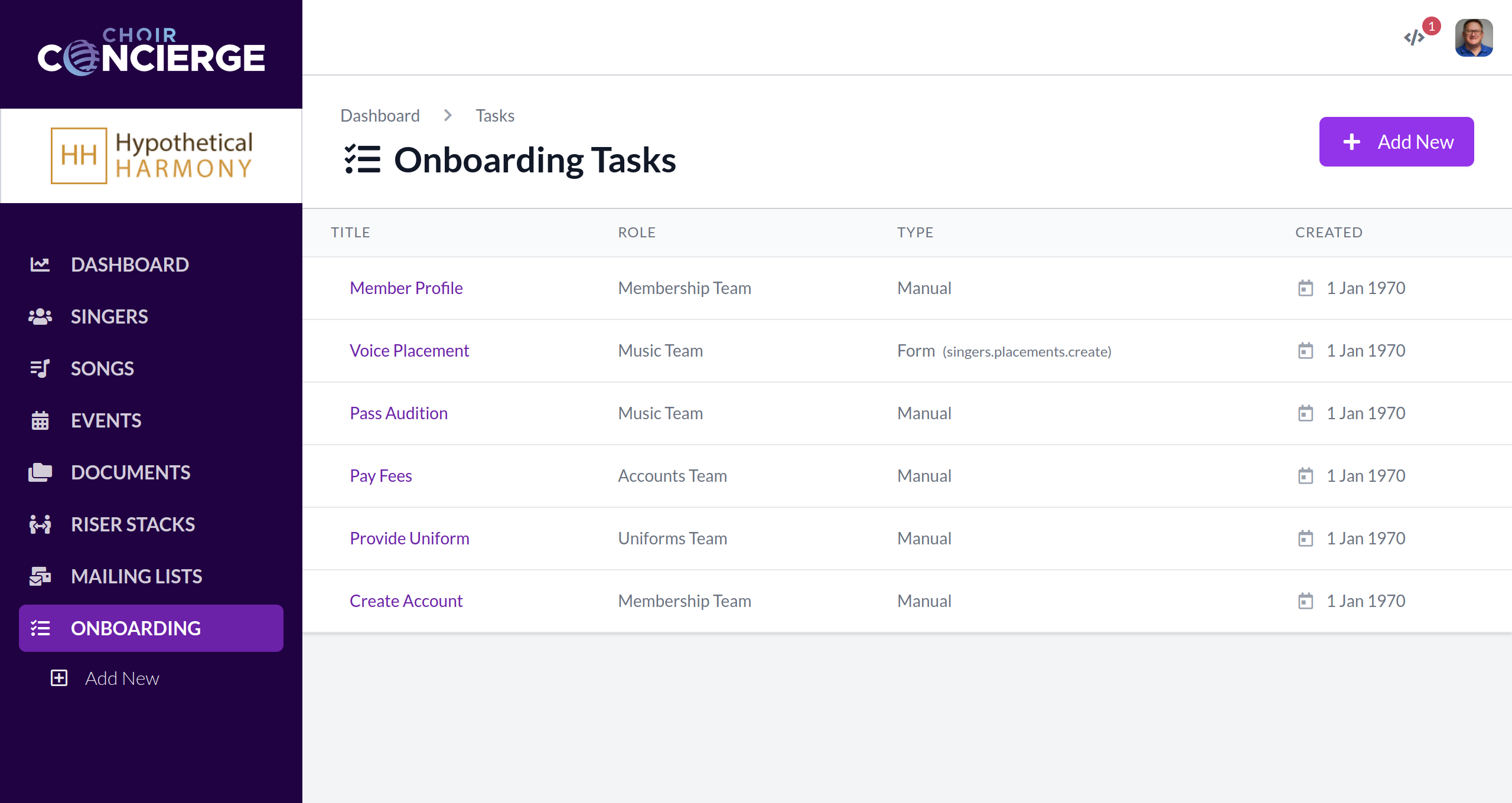Click the TYPE column header
Viewport: 1512px width, 803px height.
(x=915, y=233)
